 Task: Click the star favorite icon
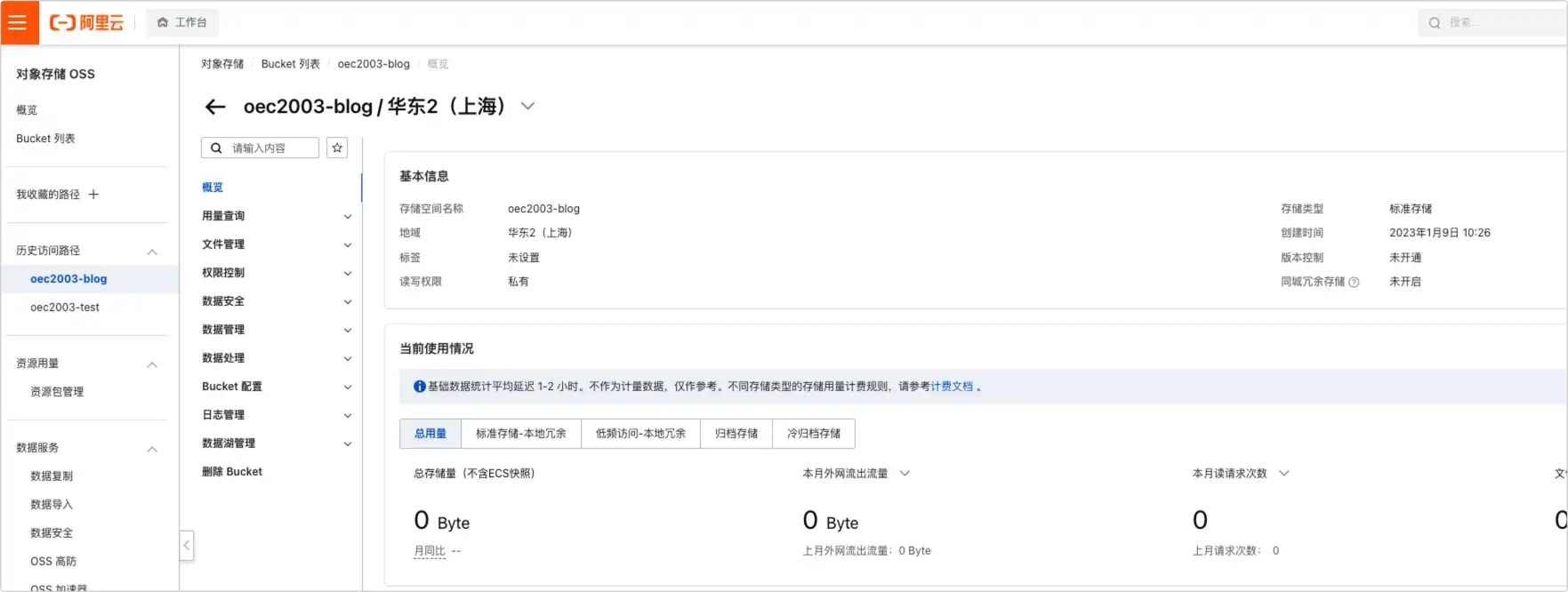(337, 148)
